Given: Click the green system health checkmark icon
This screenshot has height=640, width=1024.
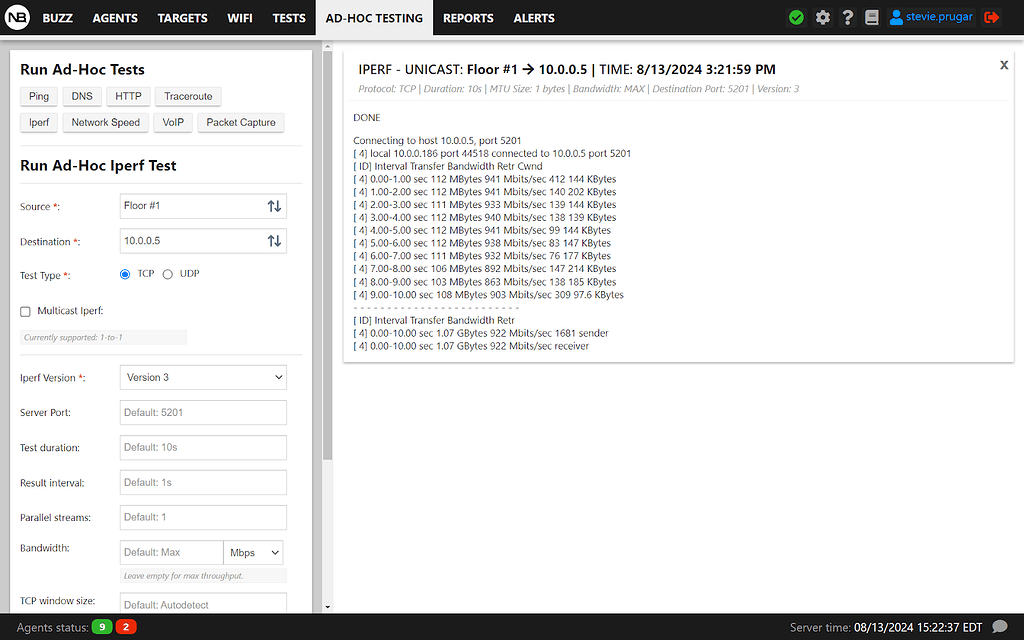Looking at the screenshot, I should 796,17.
